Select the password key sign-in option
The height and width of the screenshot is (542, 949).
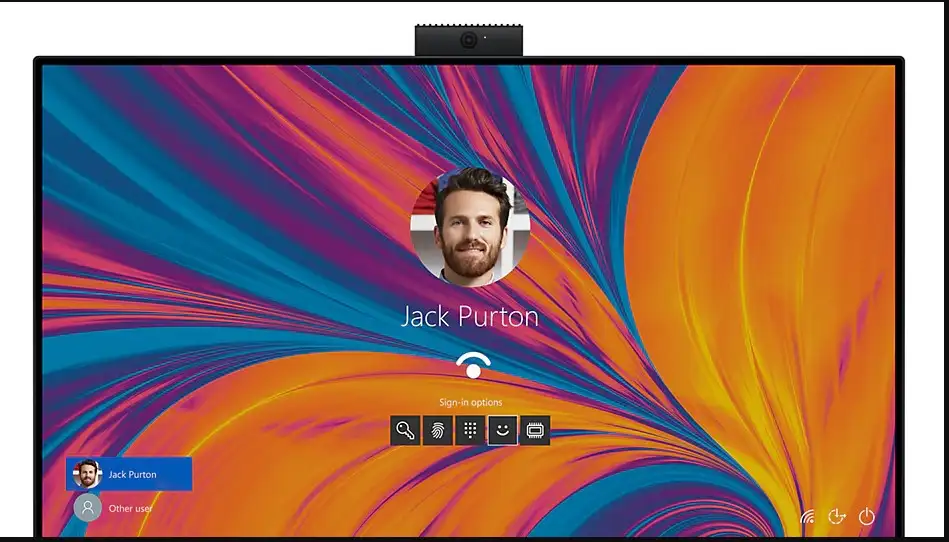coord(405,430)
